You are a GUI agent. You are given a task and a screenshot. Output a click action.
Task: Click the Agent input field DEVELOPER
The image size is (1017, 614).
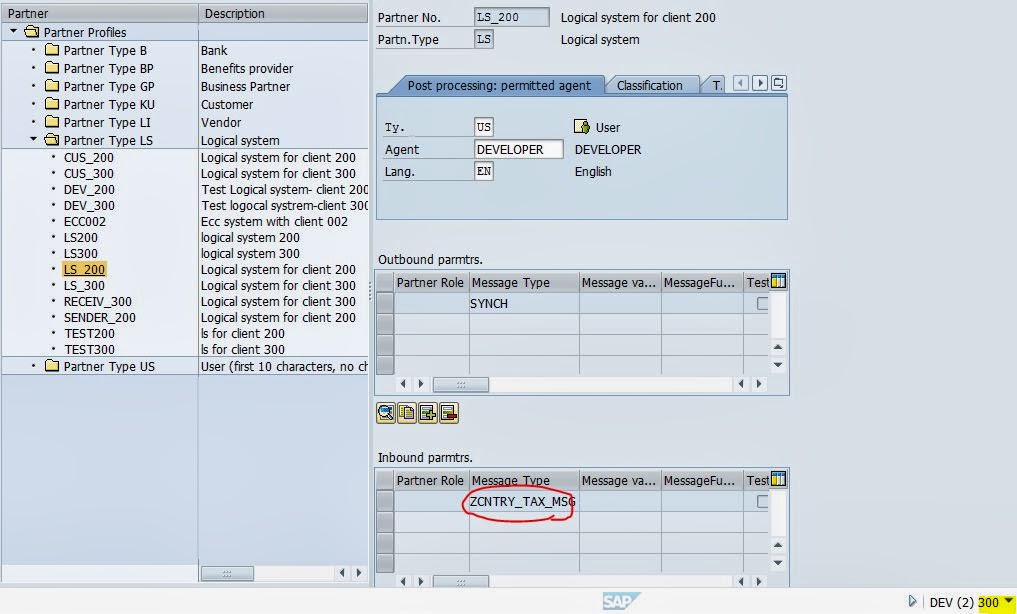pyautogui.click(x=518, y=149)
